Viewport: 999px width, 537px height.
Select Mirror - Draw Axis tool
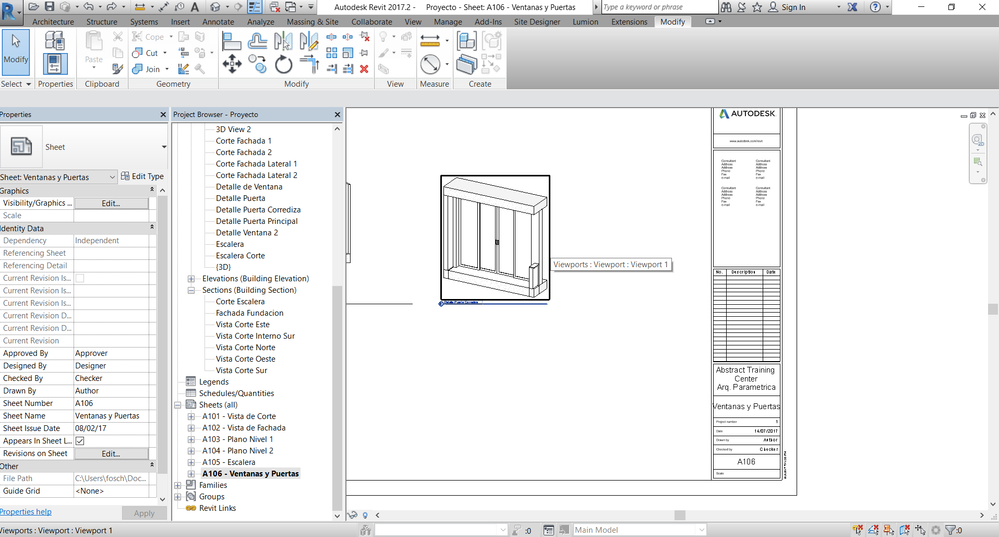click(309, 41)
